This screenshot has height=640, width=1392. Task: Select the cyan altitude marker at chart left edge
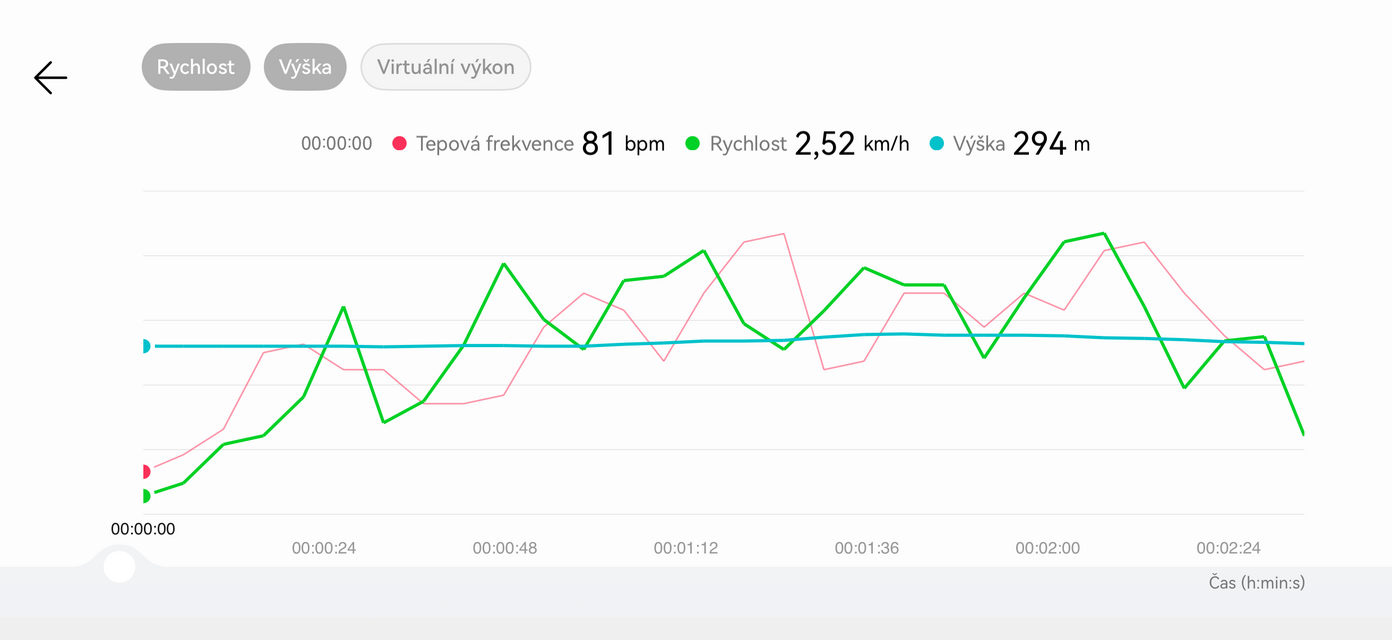145,346
